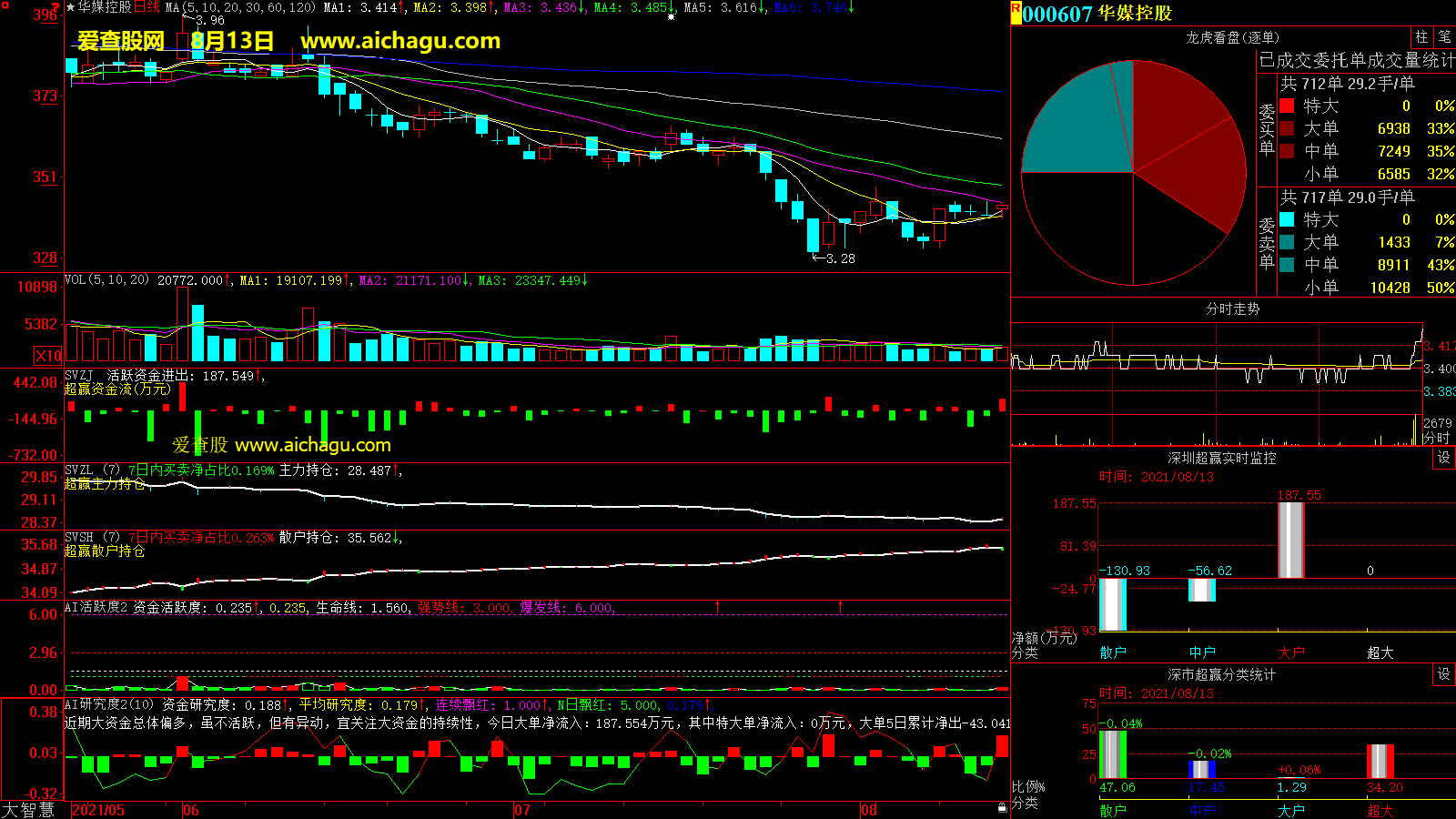Click the small lock icon at chart bottom-right
Viewport: 1456px width, 819px height.
click(x=1002, y=808)
